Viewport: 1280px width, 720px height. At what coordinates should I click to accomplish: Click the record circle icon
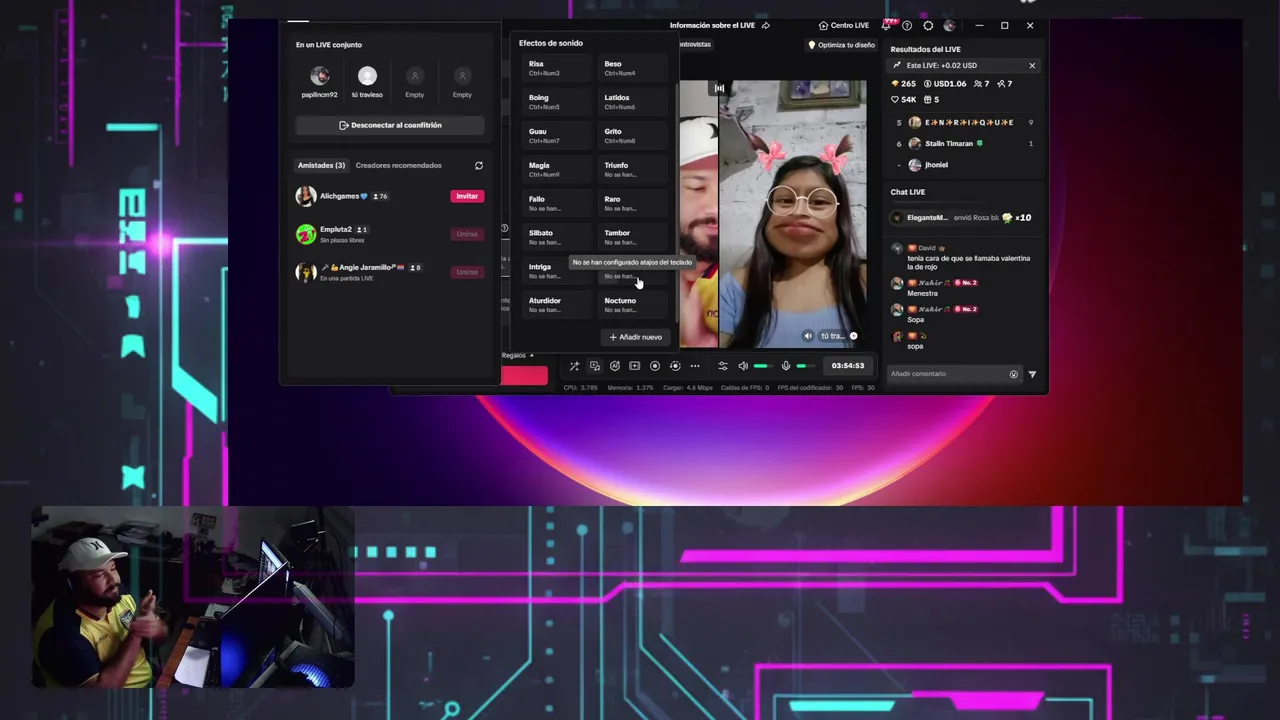click(655, 366)
